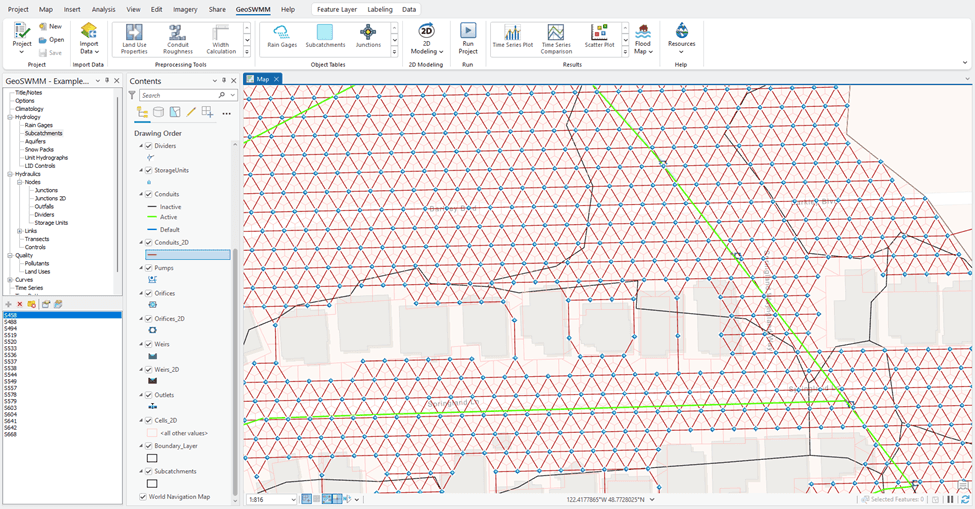Image resolution: width=975 pixels, height=509 pixels.
Task: Open the Feature Layer contextual tab
Action: [335, 9]
